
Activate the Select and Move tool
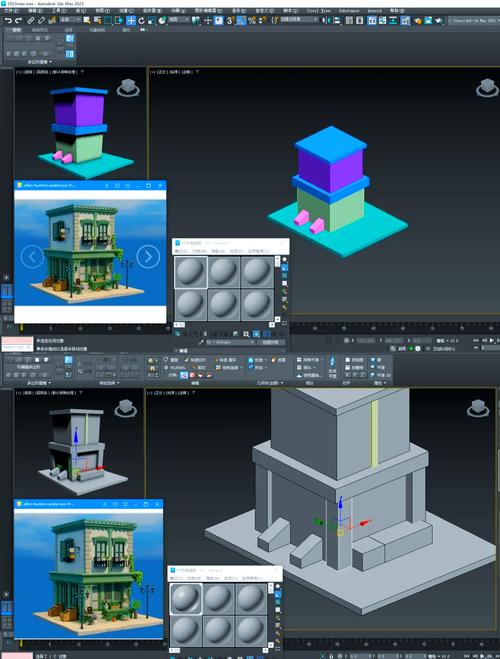[131, 20]
